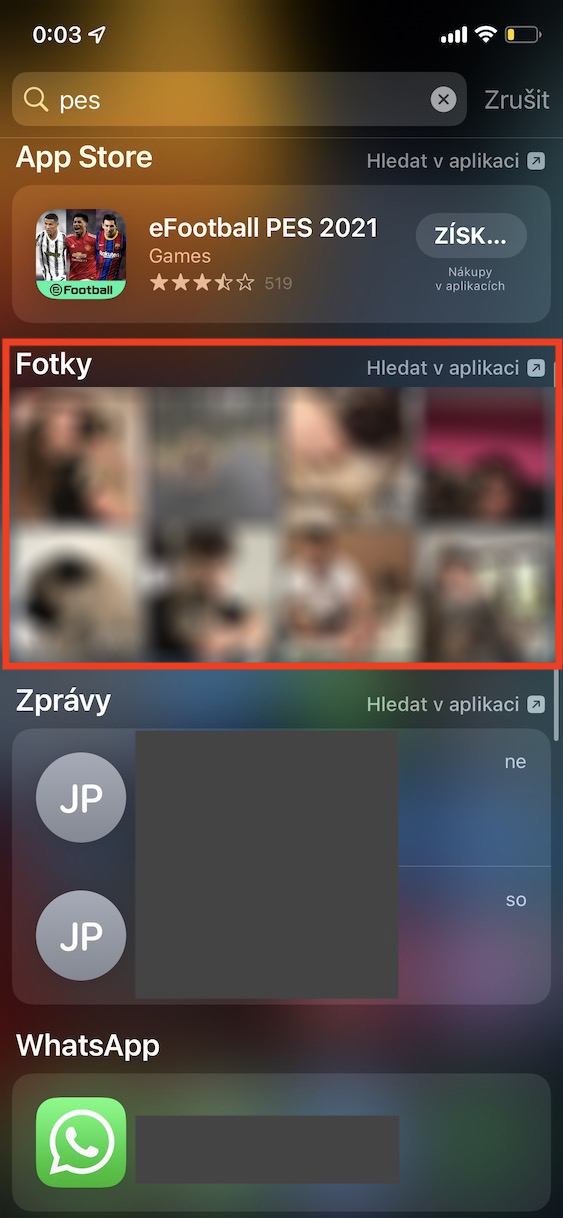Tap the search field containing pes

pyautogui.click(x=239, y=99)
